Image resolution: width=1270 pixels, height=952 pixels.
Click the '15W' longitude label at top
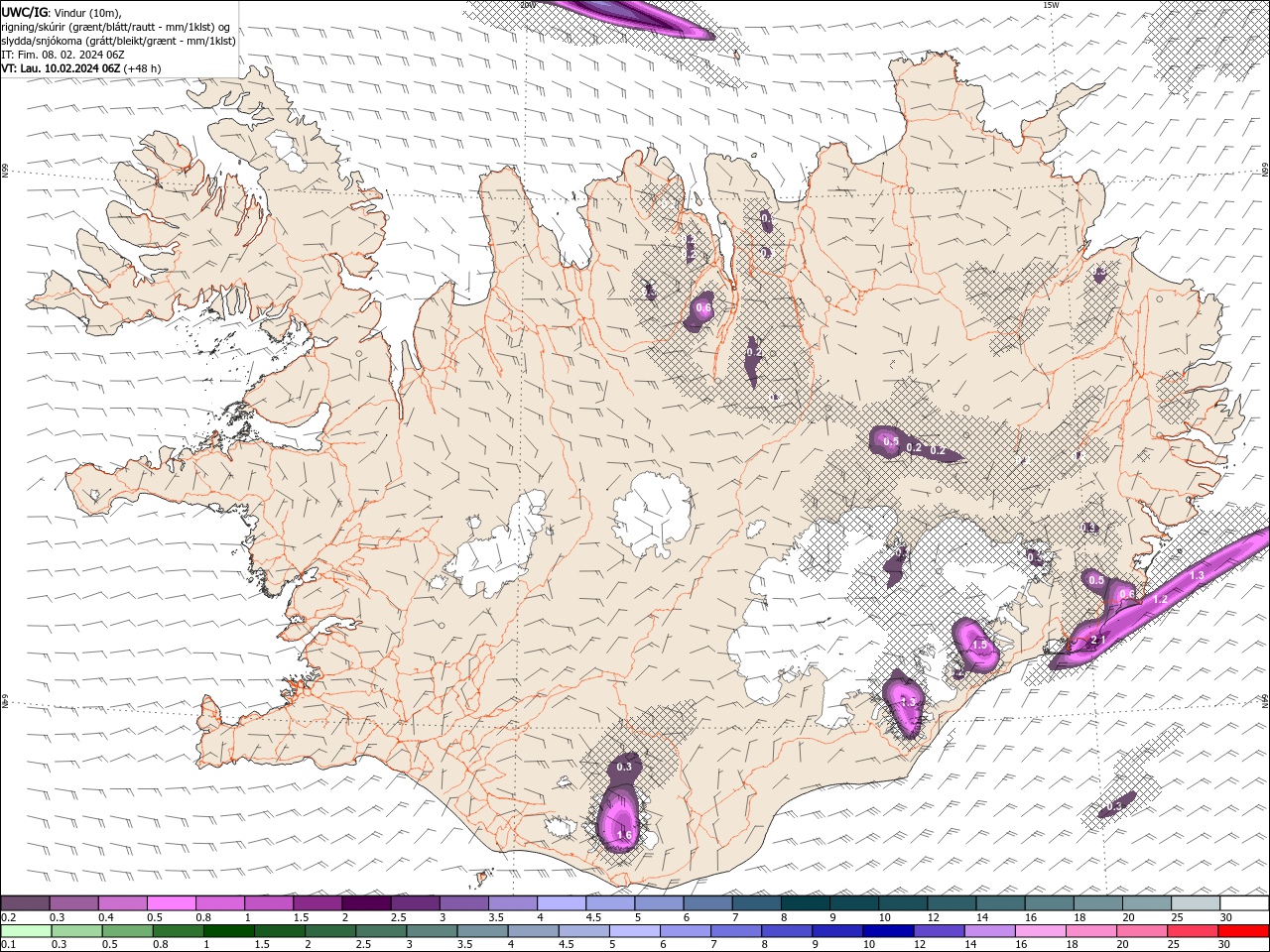[x=1051, y=5]
